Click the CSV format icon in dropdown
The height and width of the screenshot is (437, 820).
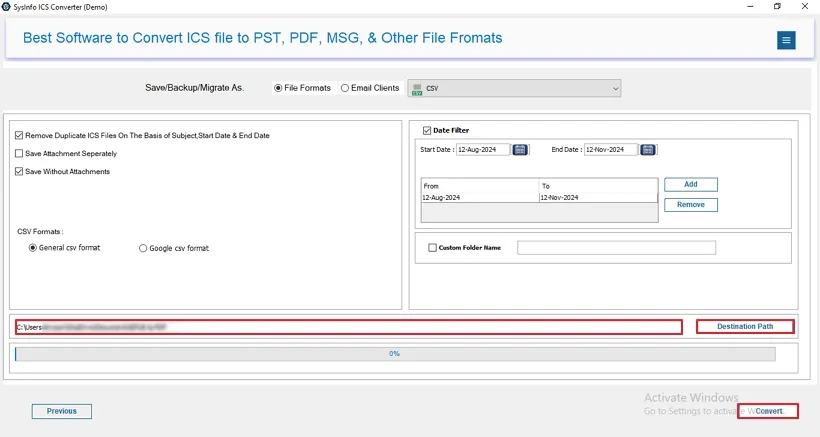click(417, 89)
